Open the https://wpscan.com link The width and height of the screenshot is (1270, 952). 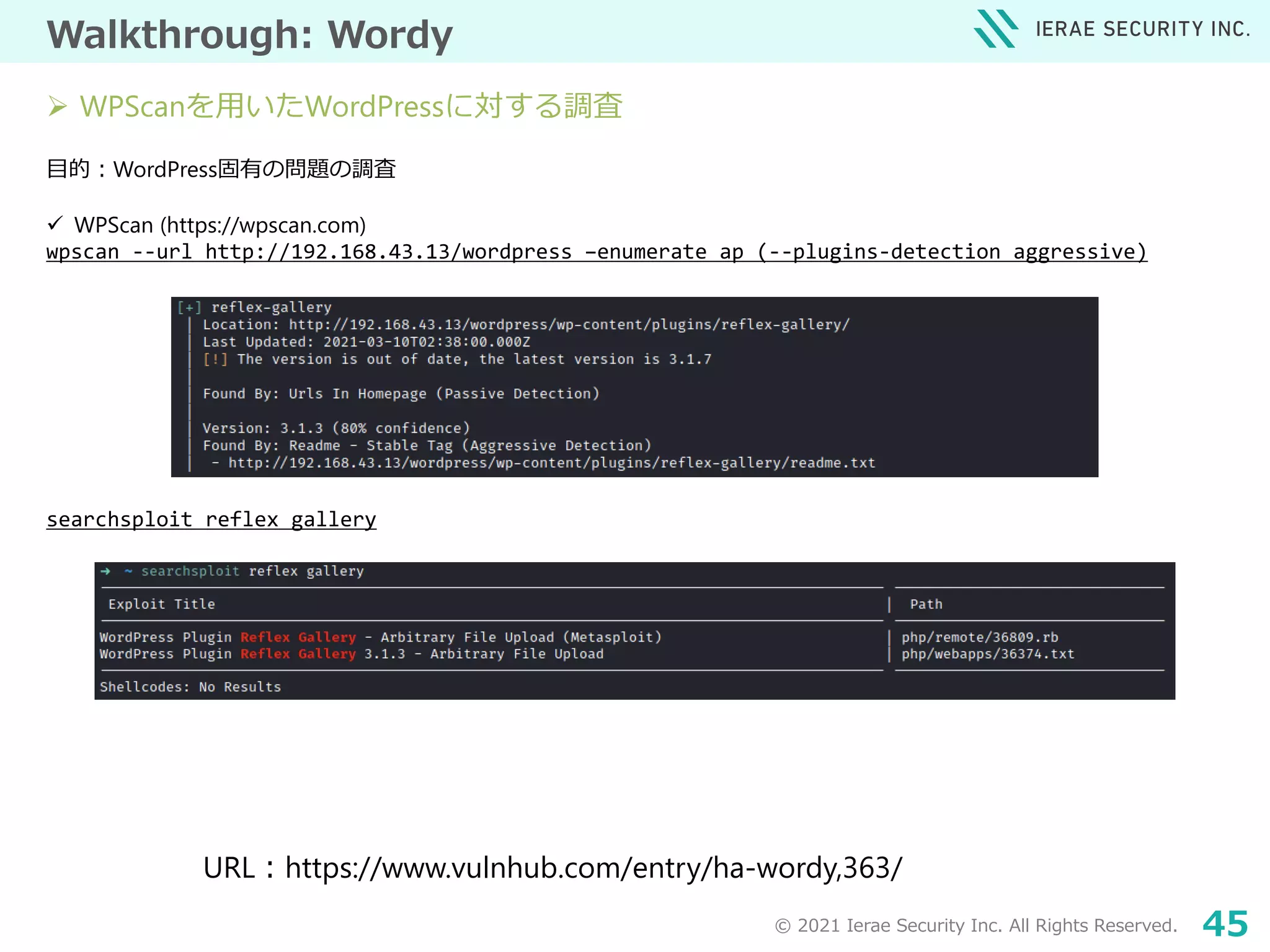point(263,225)
